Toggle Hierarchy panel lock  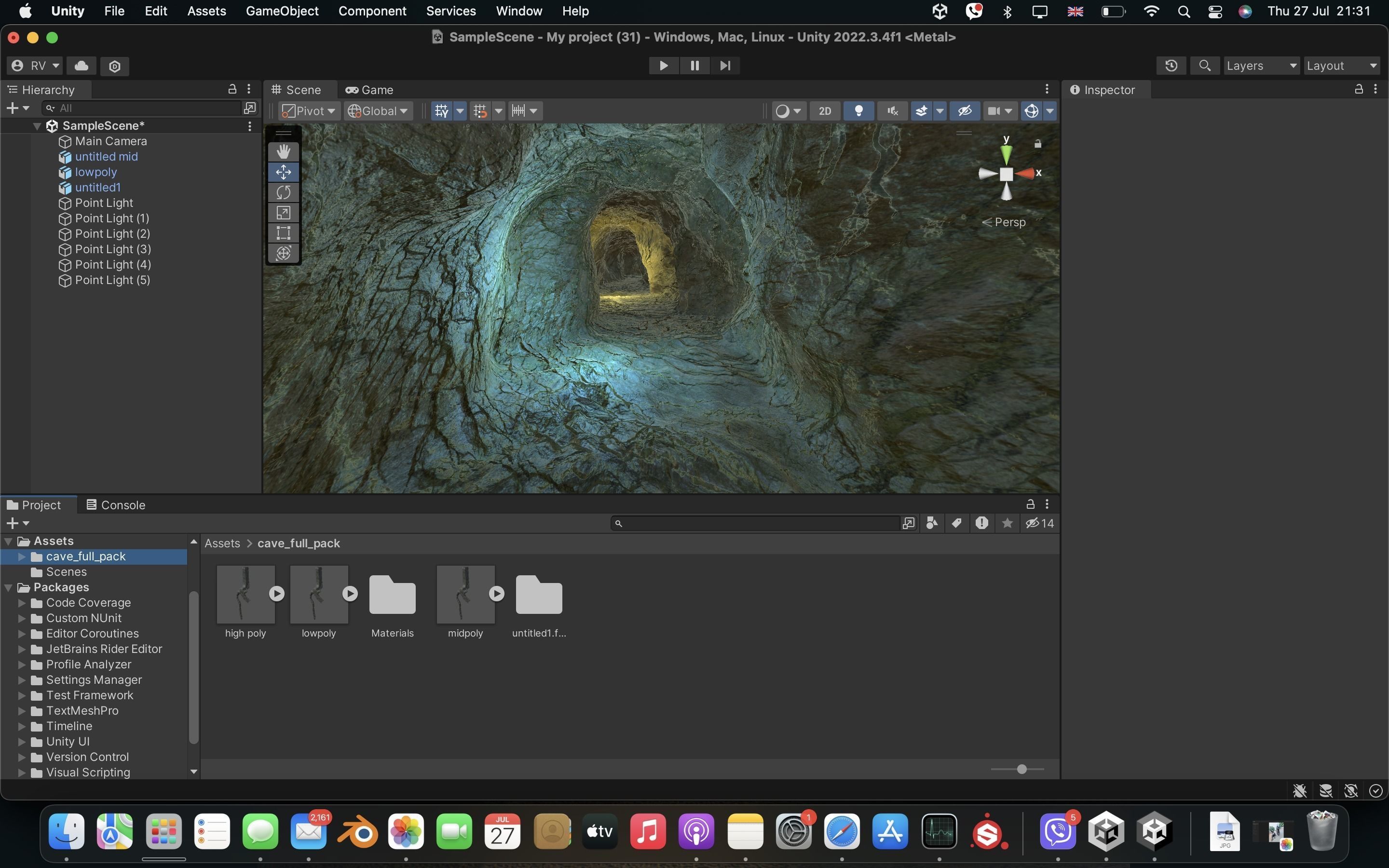coord(232,89)
